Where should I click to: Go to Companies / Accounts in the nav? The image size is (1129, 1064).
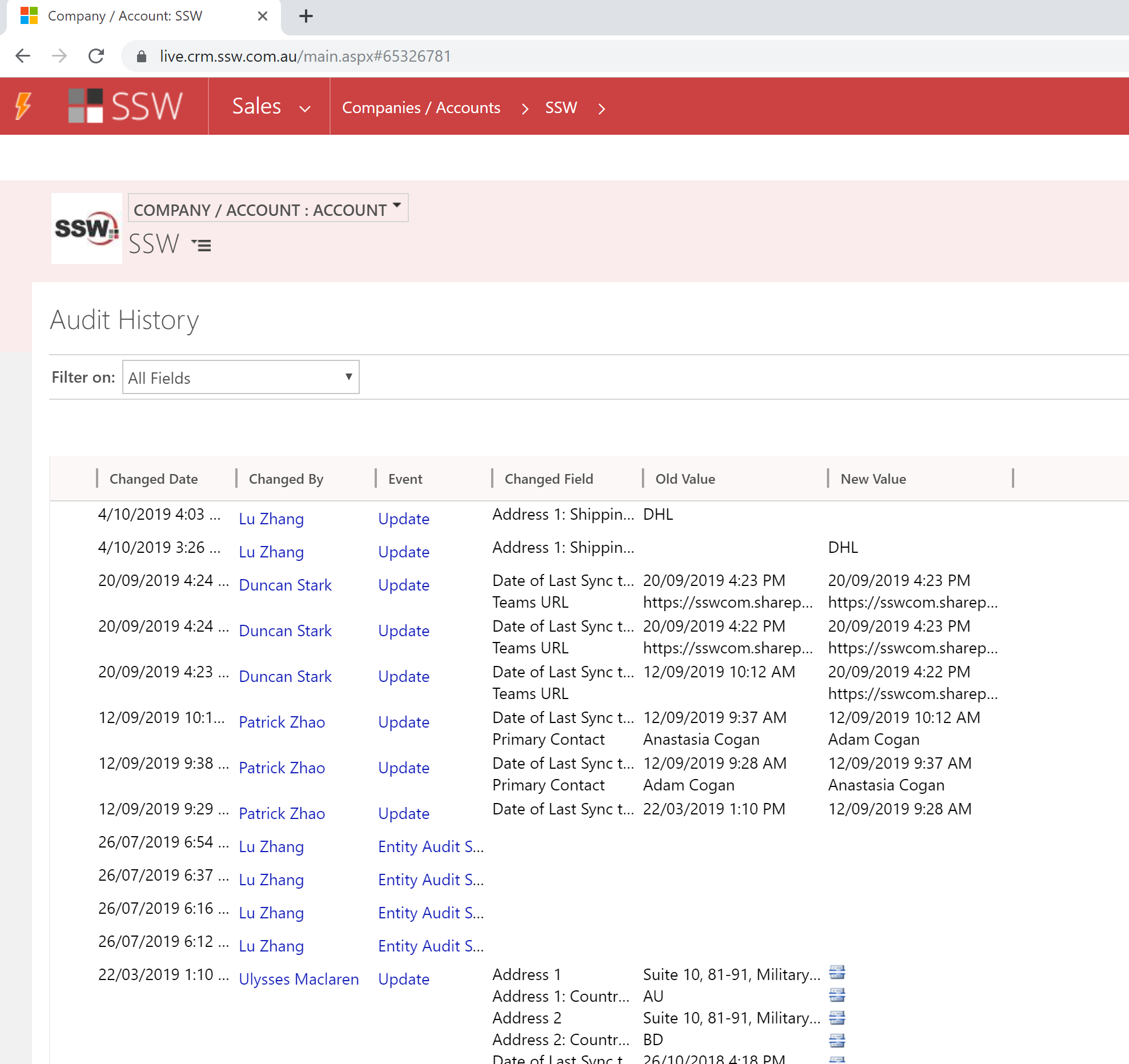tap(421, 108)
